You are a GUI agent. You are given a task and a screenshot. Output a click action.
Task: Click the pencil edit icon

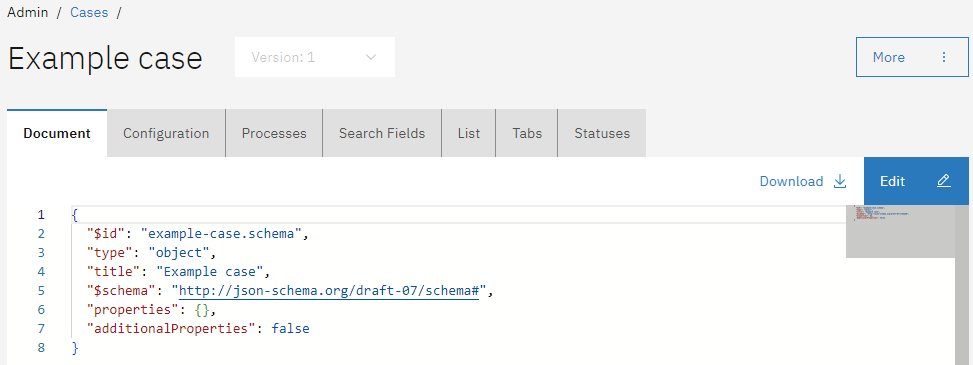(943, 181)
